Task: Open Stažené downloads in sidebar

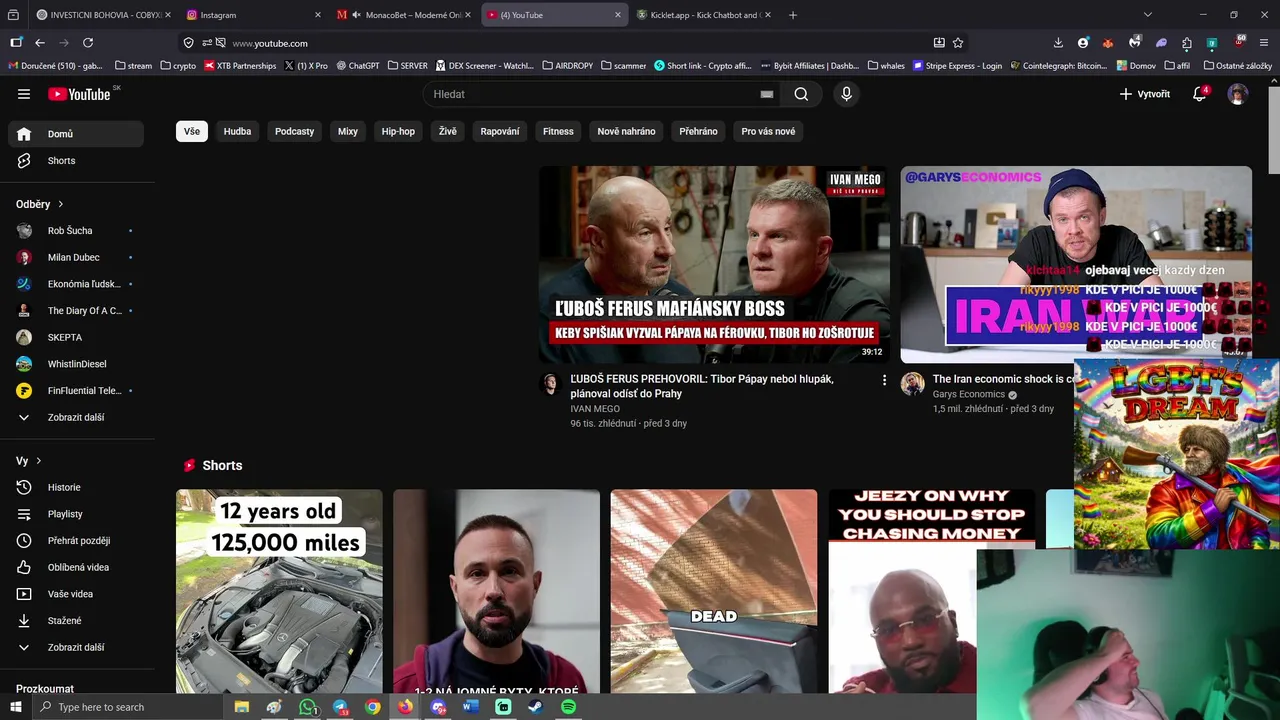Action: [76, 621]
